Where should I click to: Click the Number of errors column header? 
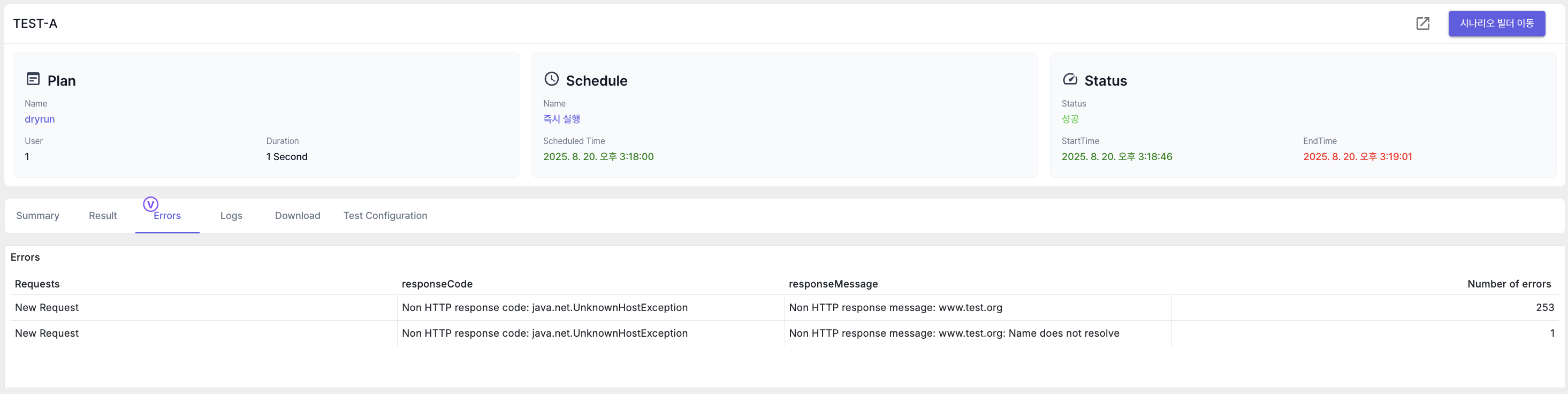click(1509, 284)
